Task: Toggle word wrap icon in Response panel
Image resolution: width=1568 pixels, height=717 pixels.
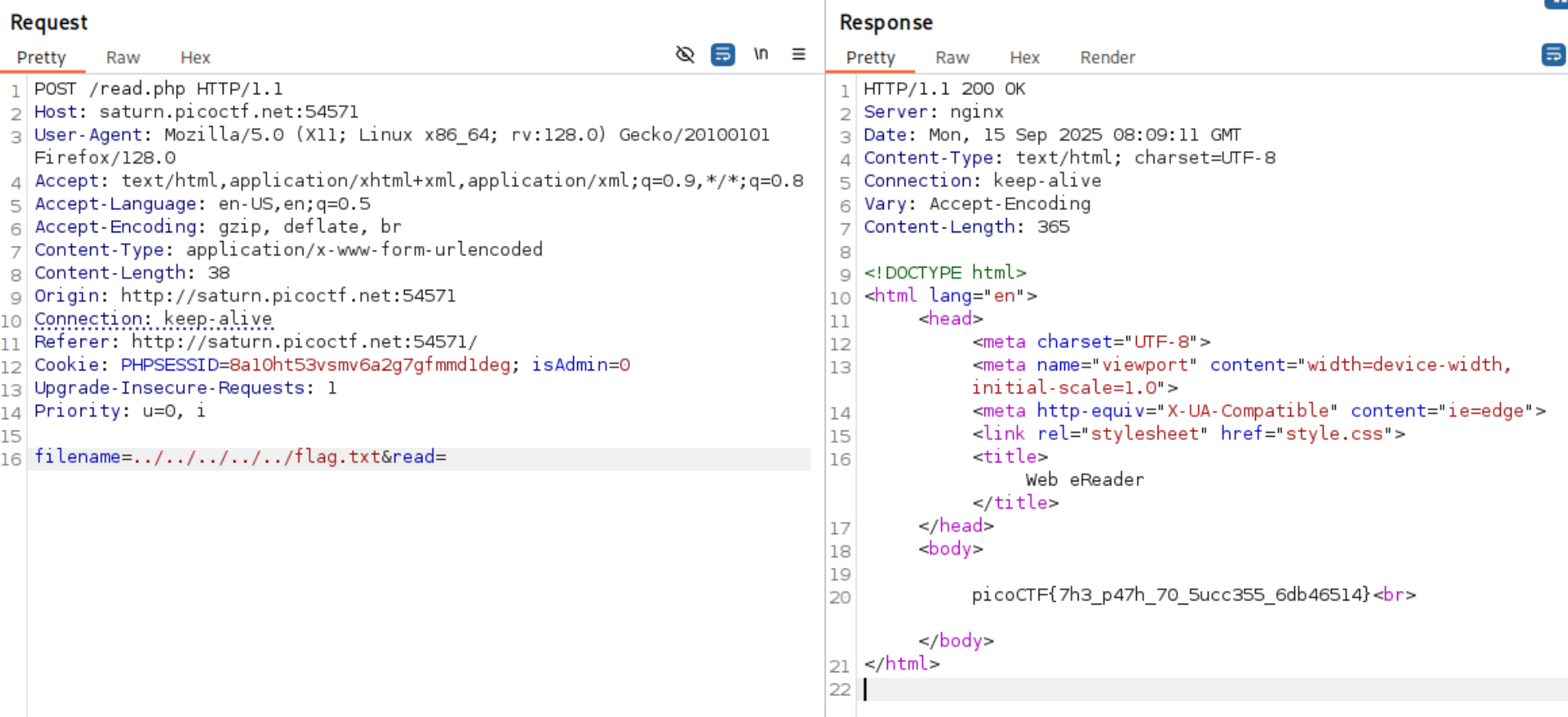Action: click(1553, 55)
